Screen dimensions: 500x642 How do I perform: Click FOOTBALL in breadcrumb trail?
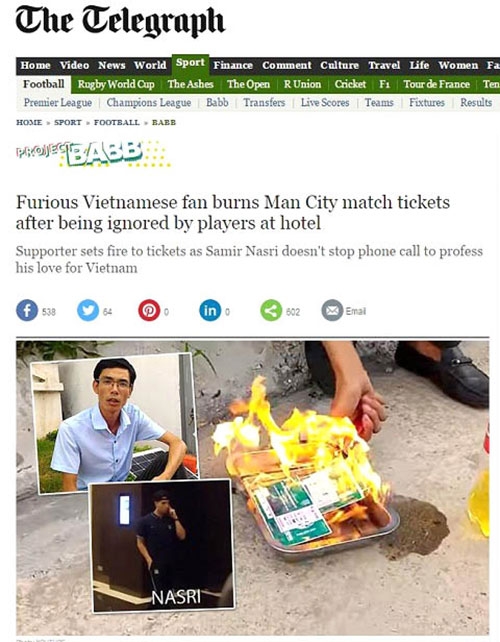117,122
